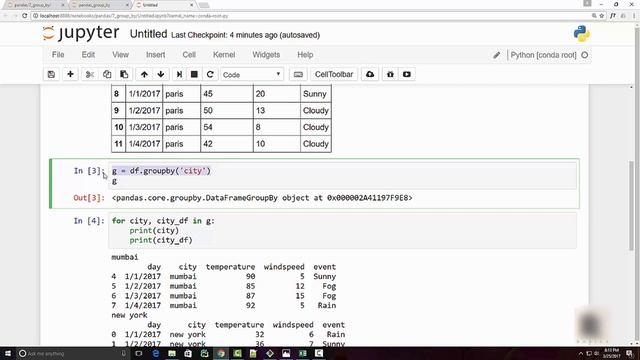The image size is (640, 360).
Task: Open the Cell menu
Action: [189, 55]
